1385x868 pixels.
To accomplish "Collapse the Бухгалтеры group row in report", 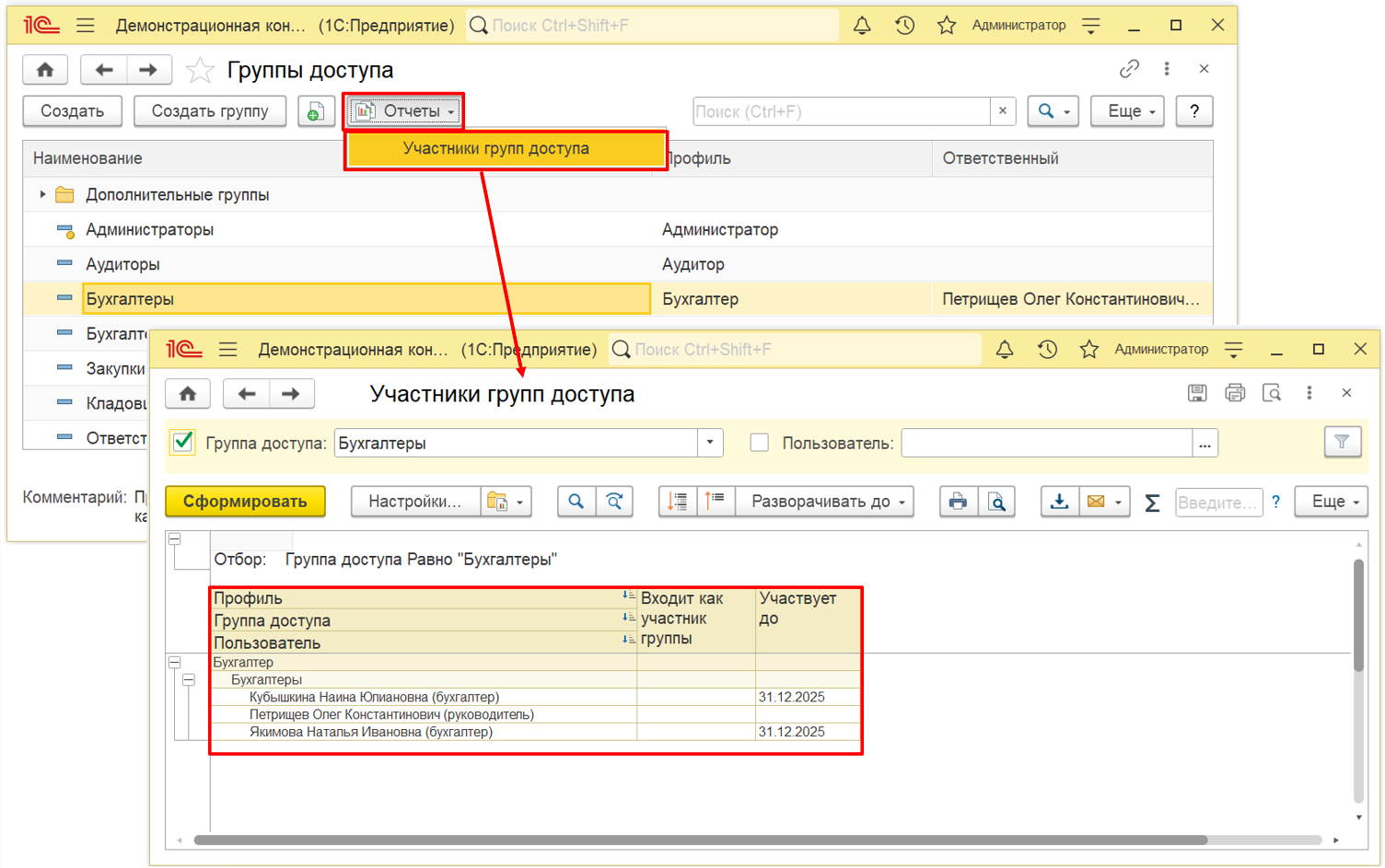I will (189, 680).
